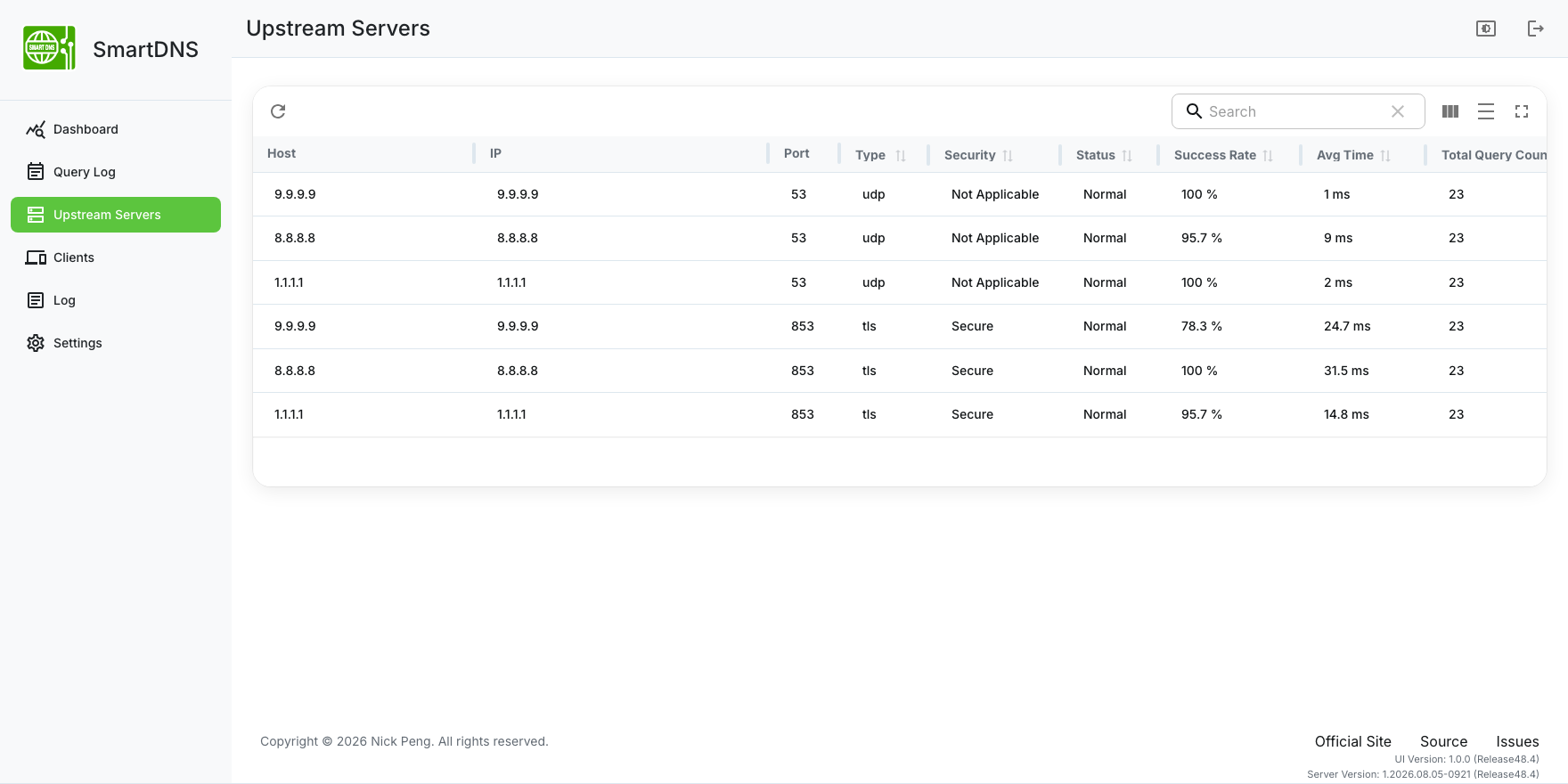
Task: Click the Server Version text
Action: [1423, 774]
